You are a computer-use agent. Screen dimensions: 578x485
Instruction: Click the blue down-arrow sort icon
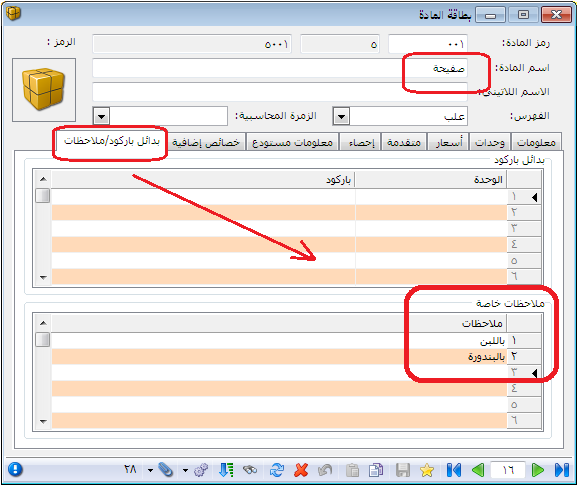tap(226, 470)
